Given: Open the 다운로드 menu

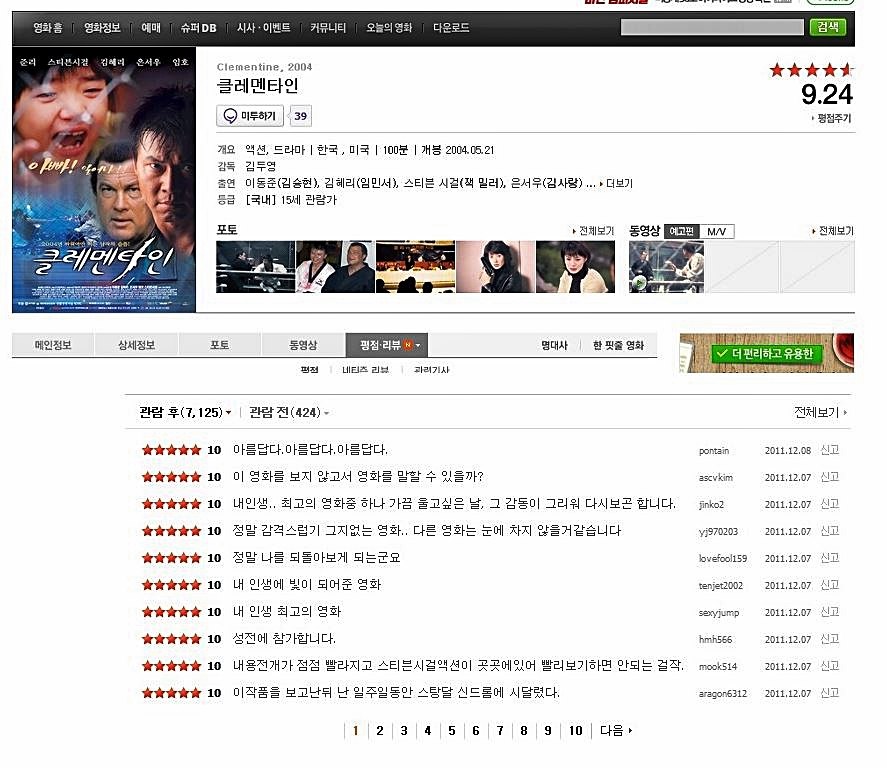Looking at the screenshot, I should point(451,28).
